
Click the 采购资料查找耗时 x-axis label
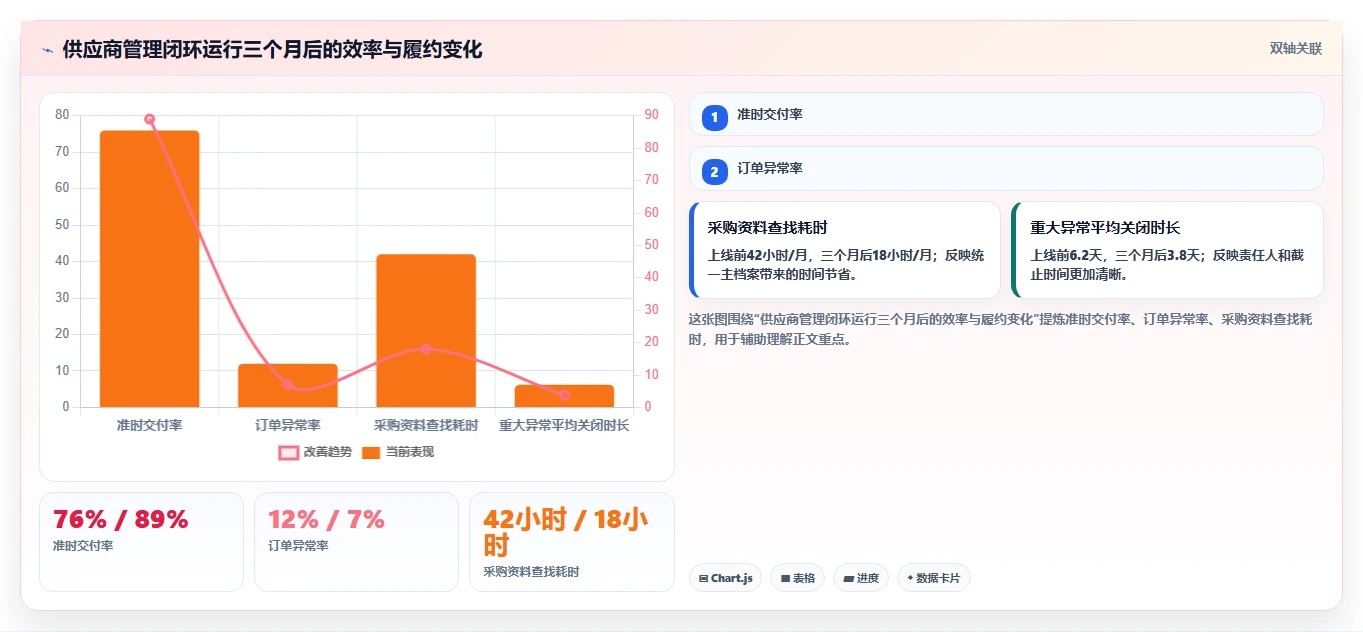tap(426, 425)
